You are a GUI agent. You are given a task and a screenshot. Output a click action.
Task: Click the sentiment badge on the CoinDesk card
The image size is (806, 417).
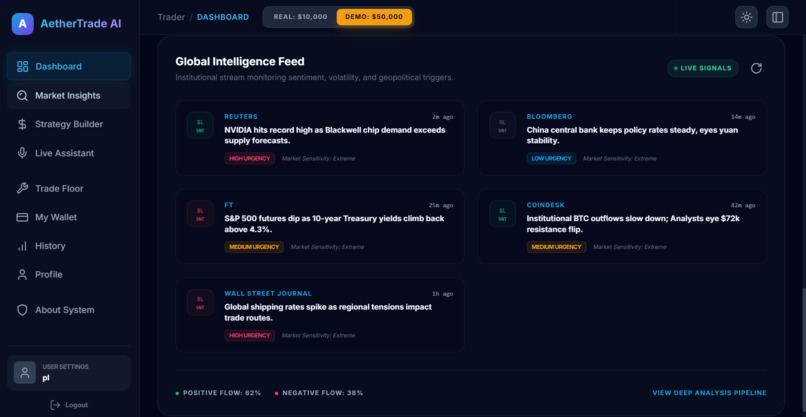pos(502,214)
